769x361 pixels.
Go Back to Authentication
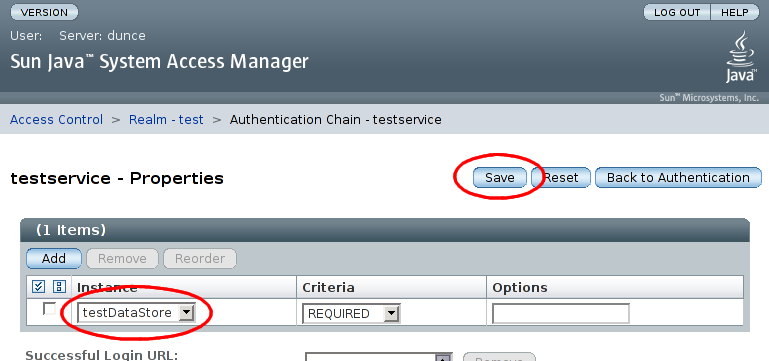point(678,178)
